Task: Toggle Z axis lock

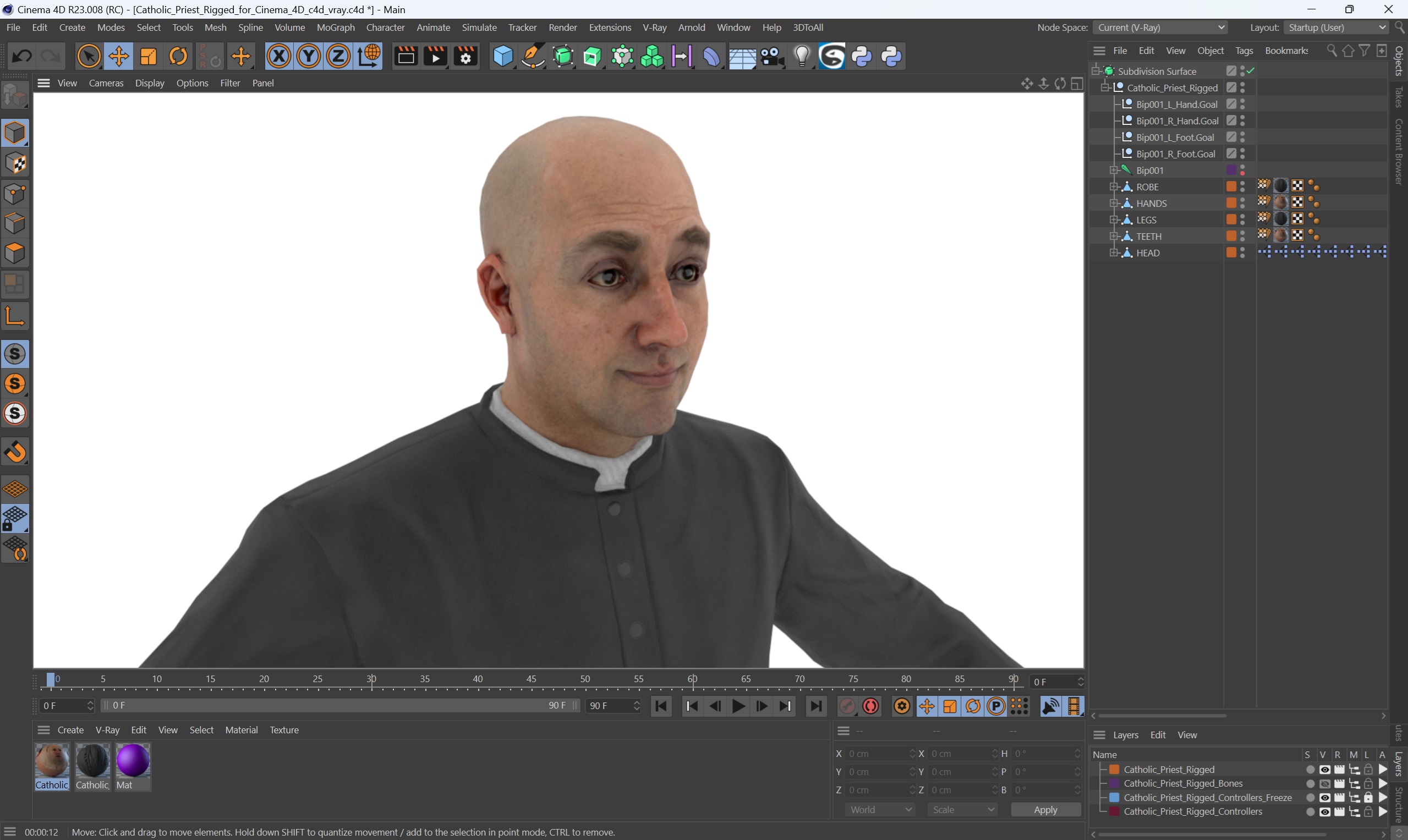Action: pyautogui.click(x=338, y=56)
